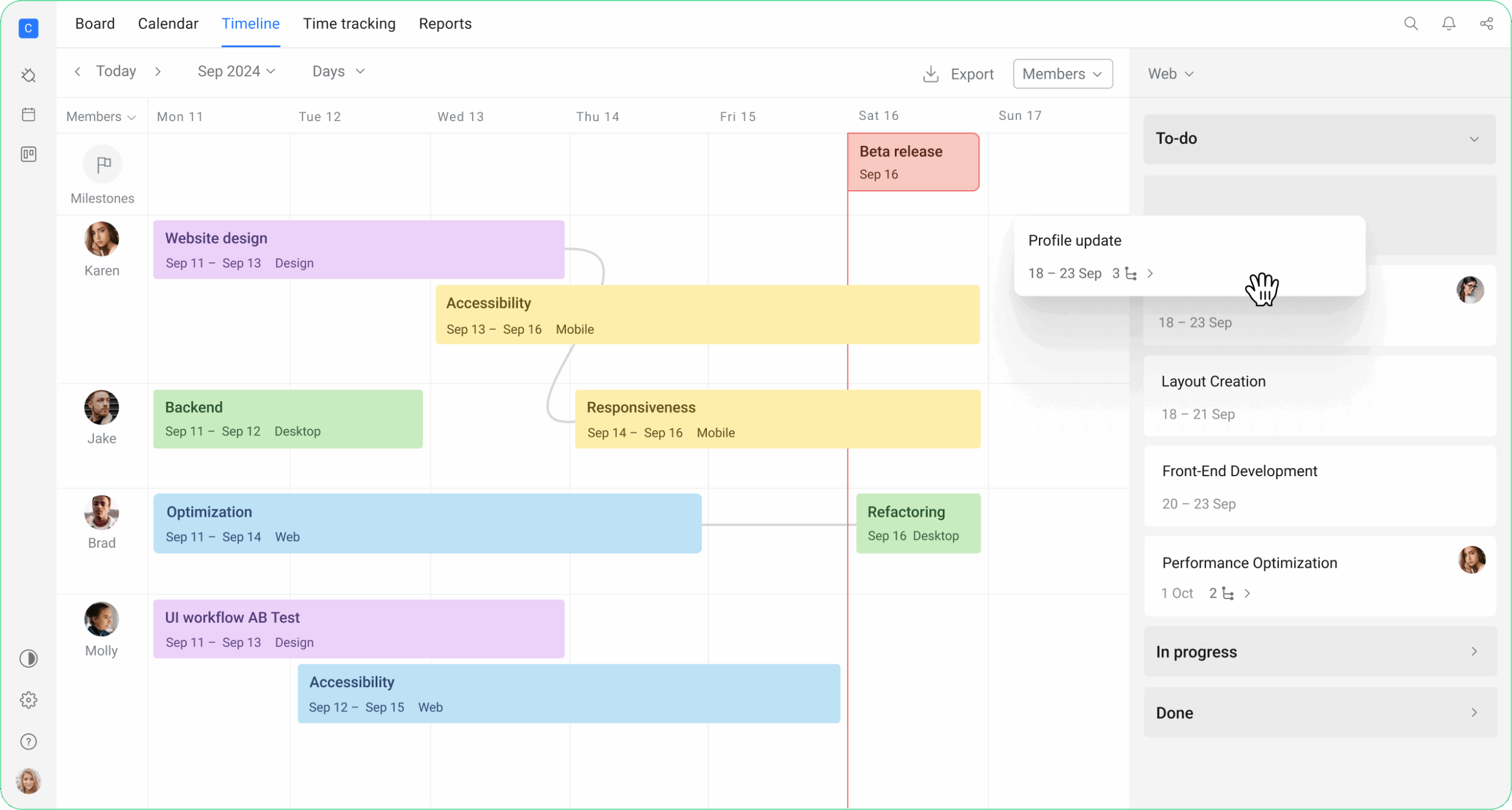1512x810 pixels.
Task: Click the Beta release milestone on Sep 16
Action: 913,162
